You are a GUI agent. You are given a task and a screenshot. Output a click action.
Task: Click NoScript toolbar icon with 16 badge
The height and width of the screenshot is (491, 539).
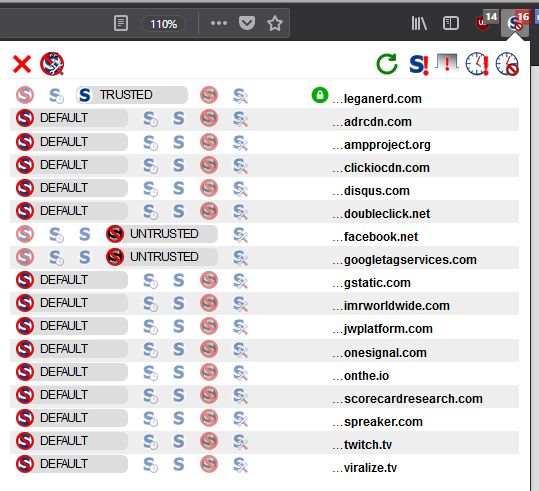(516, 22)
